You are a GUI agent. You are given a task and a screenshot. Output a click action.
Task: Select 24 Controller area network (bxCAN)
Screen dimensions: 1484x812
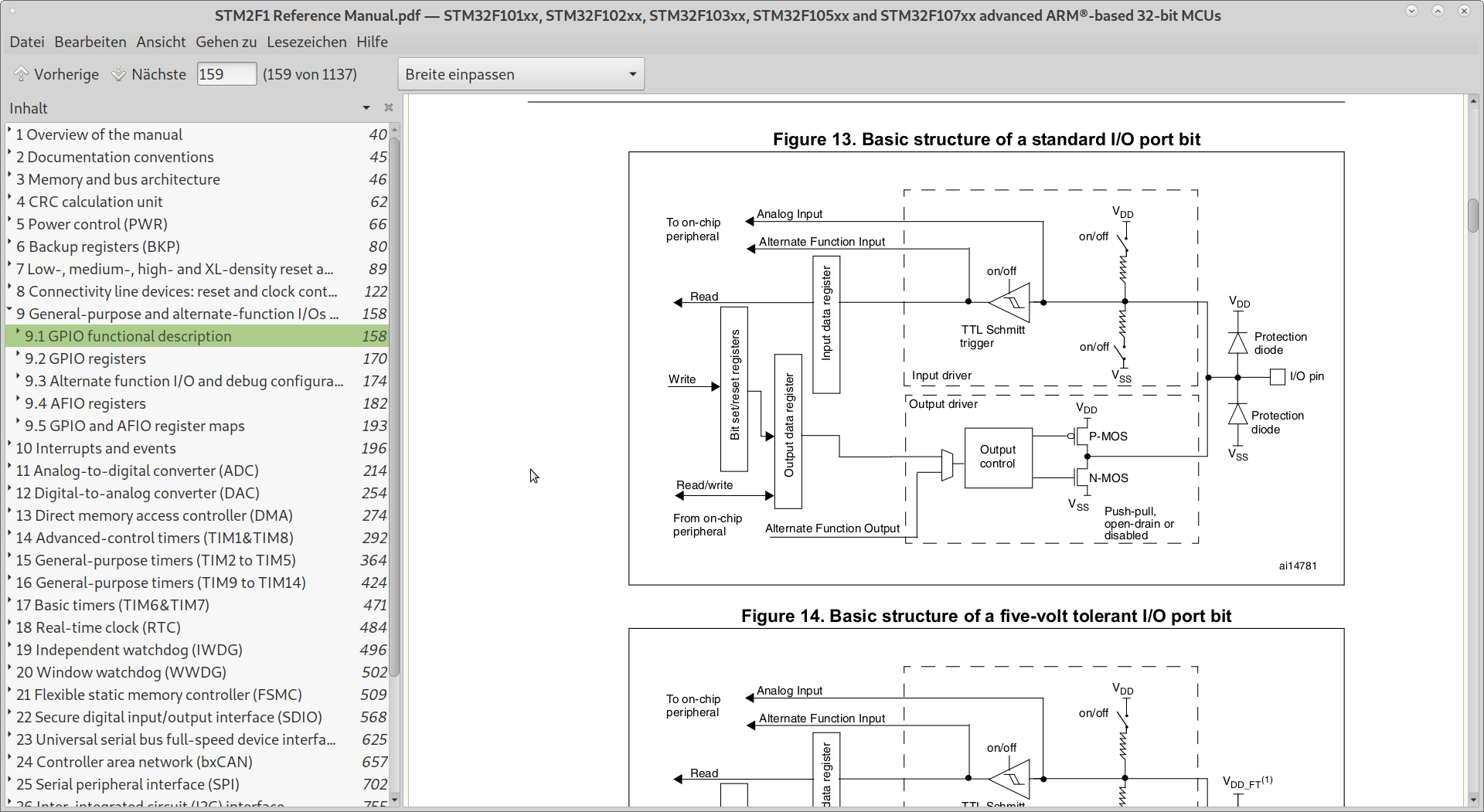[x=196, y=762]
